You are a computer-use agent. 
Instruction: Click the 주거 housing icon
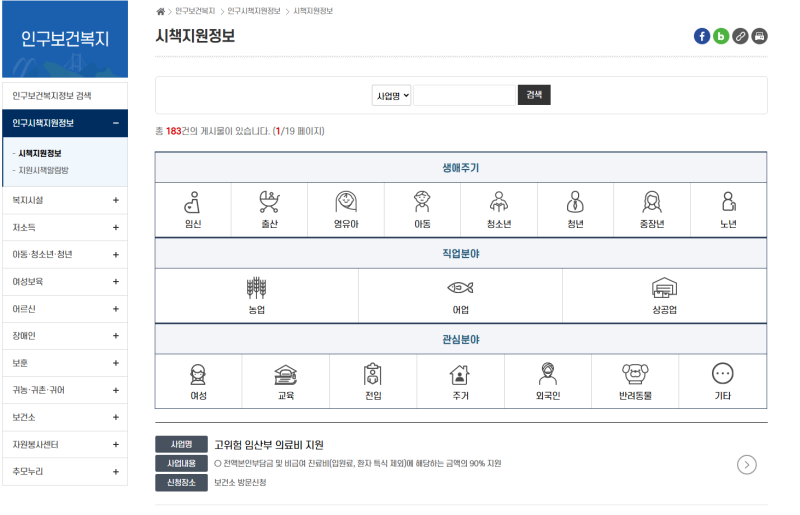coord(460,375)
